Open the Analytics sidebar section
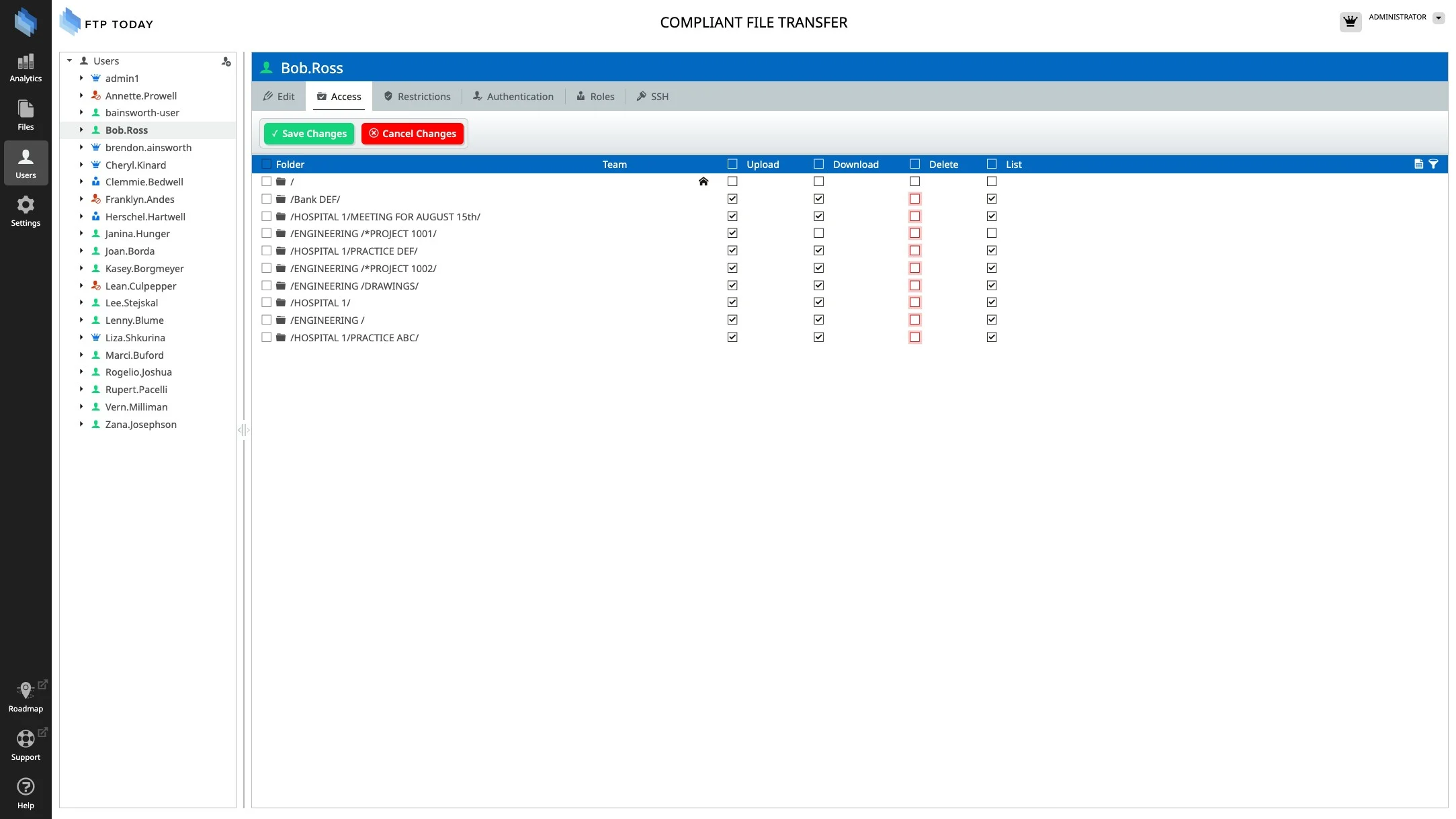The image size is (1456, 819). 26,68
